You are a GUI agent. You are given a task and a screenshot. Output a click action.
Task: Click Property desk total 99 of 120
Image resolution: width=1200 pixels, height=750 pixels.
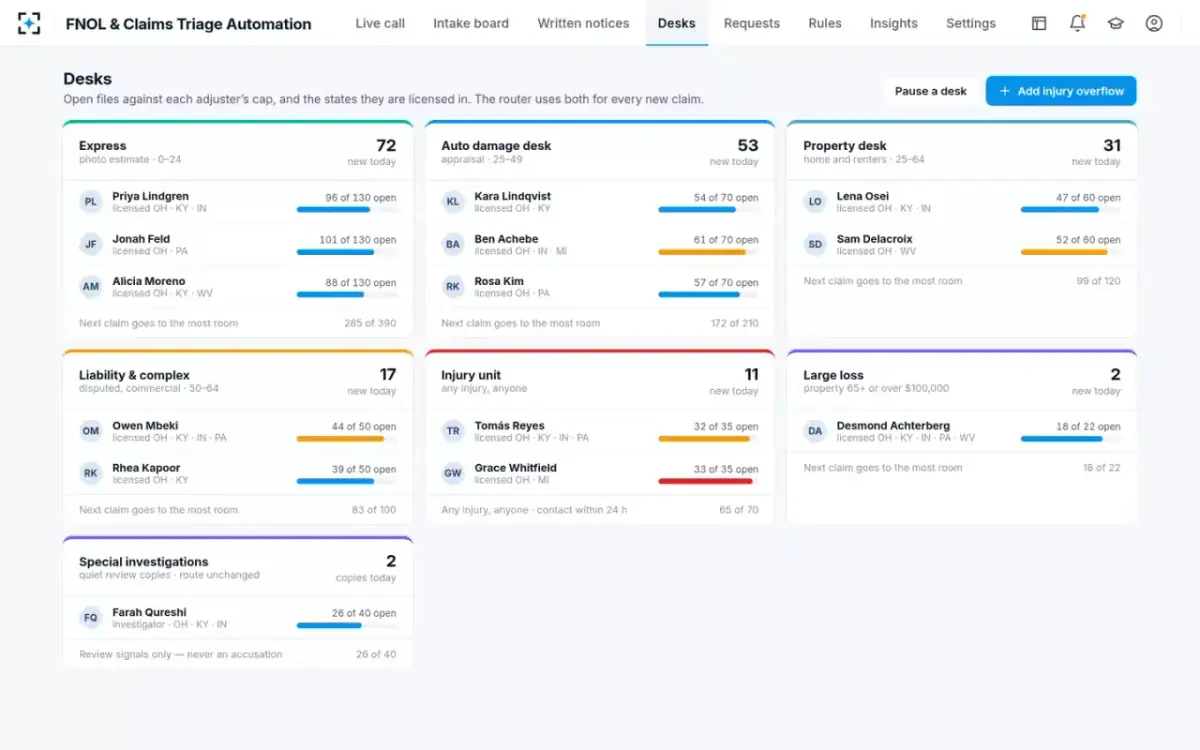(1098, 281)
